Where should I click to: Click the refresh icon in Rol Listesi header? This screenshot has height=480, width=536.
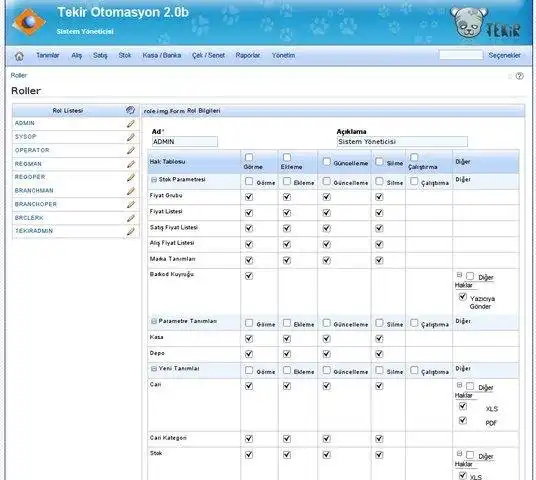[x=130, y=110]
